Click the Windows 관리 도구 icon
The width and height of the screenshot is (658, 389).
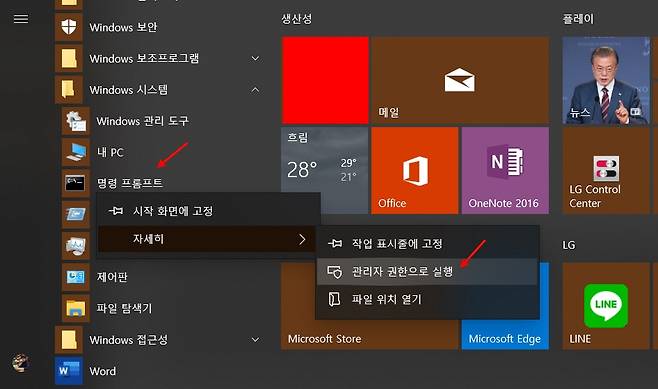click(x=76, y=121)
